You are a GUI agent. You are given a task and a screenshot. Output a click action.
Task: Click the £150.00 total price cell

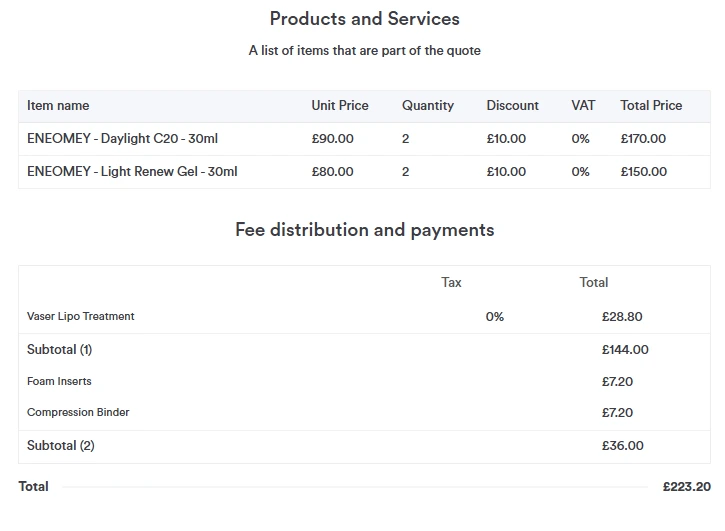(x=643, y=172)
